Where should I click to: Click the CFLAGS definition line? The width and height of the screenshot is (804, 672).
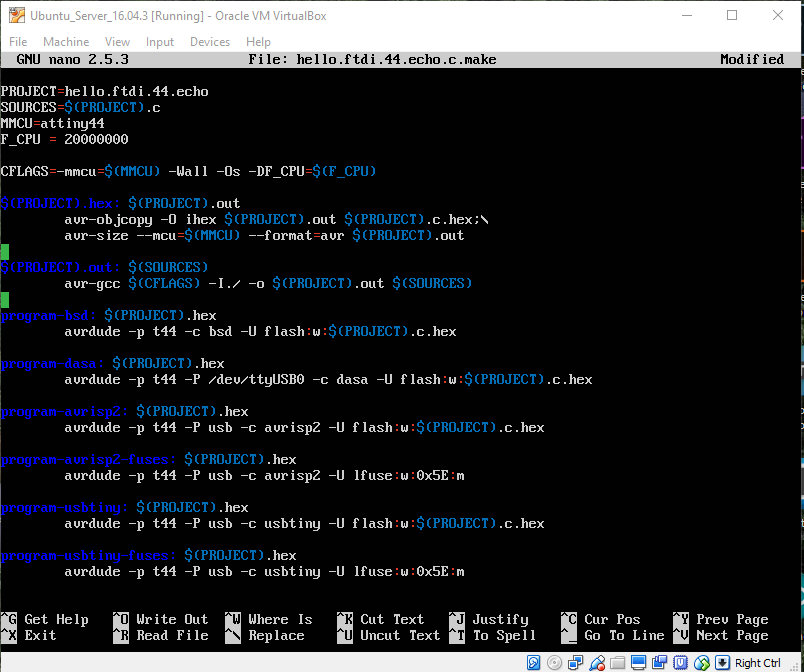click(188, 171)
